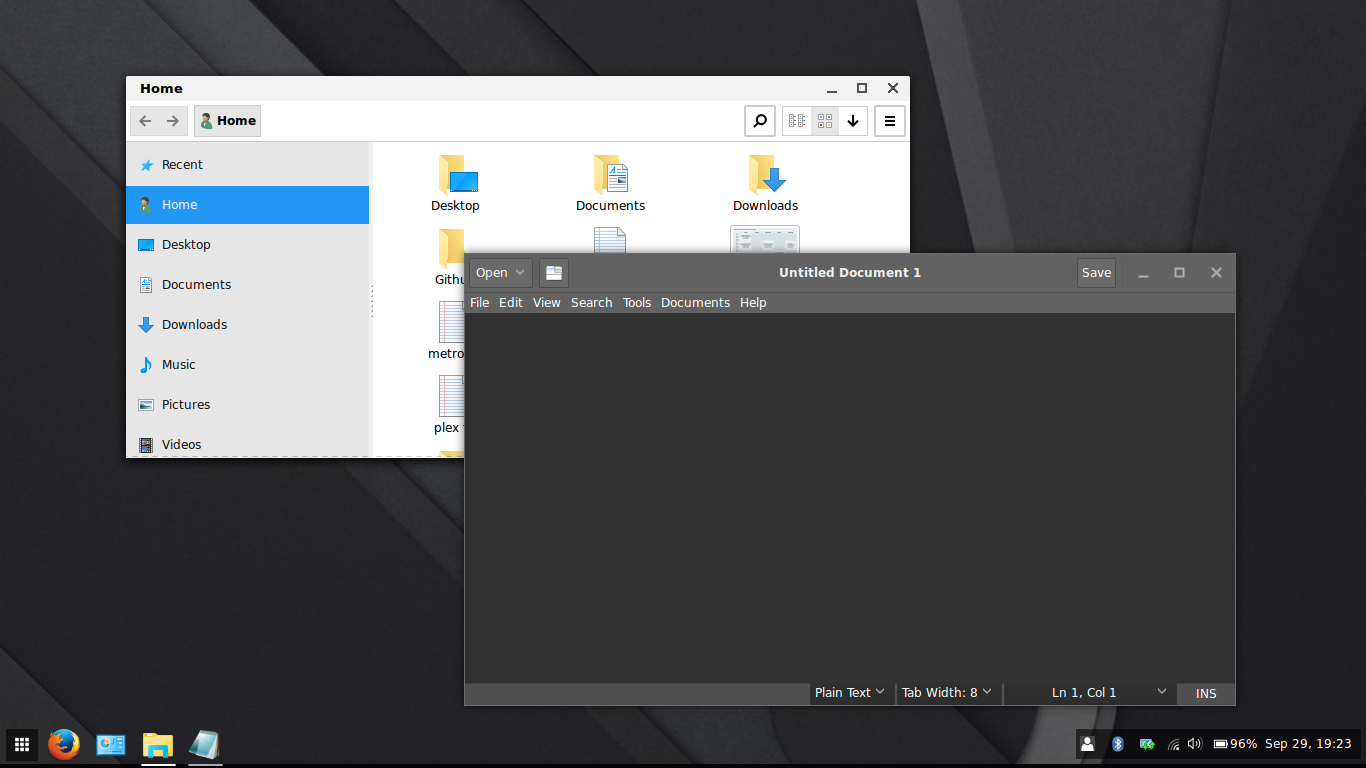This screenshot has width=1366, height=768.
Task: Open the Edit menu
Action: click(x=511, y=303)
